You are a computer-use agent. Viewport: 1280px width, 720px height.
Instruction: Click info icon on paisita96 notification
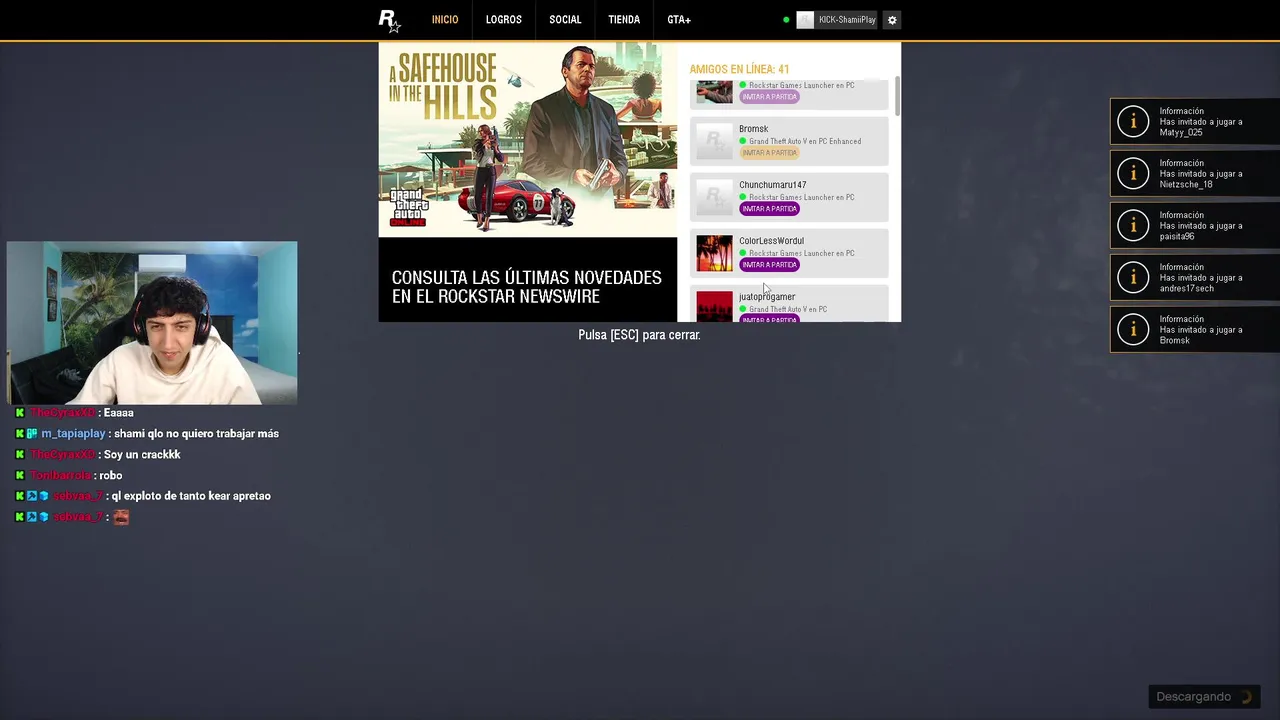(x=1133, y=226)
